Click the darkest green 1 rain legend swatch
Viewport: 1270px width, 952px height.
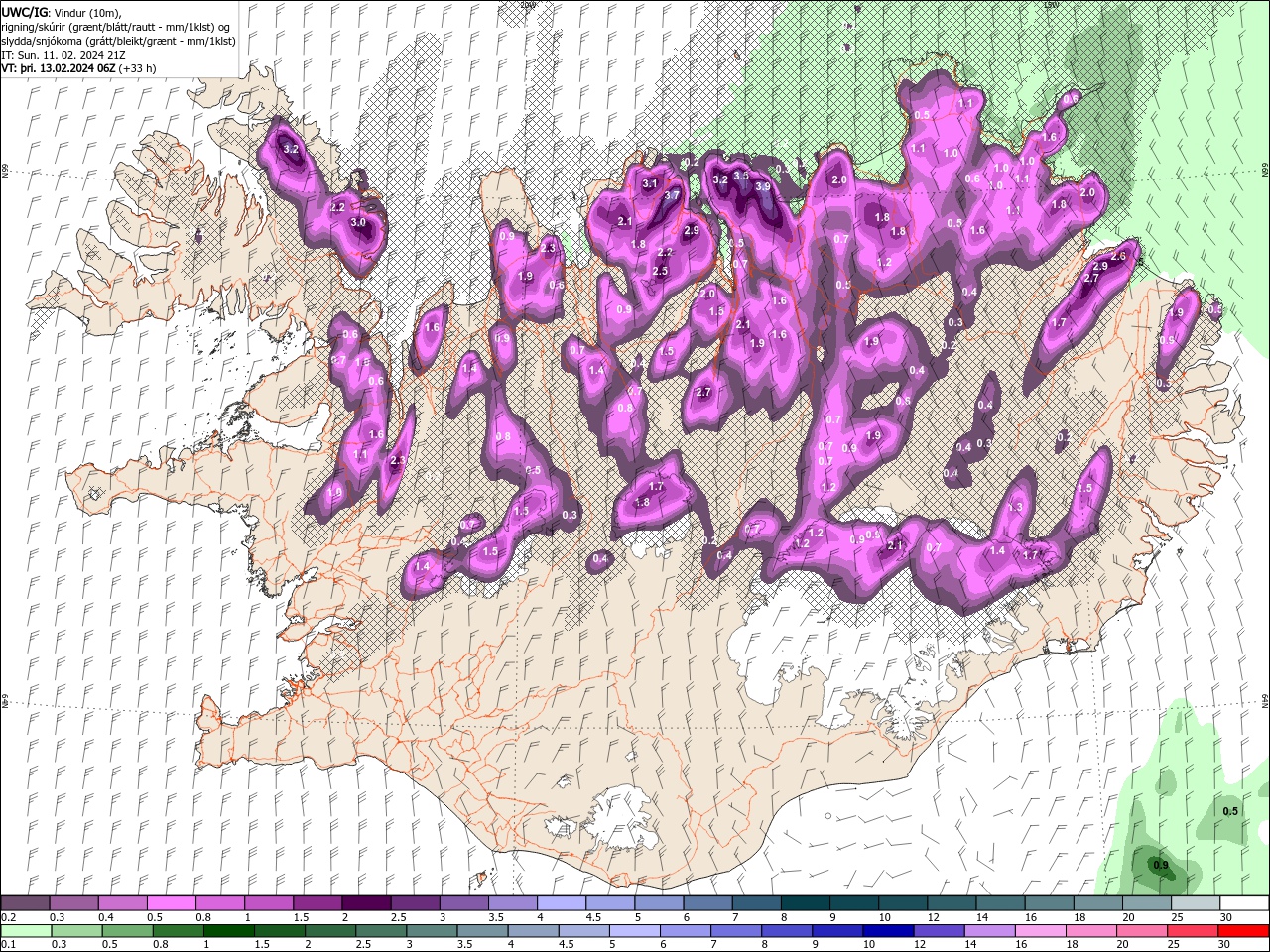coord(229,931)
